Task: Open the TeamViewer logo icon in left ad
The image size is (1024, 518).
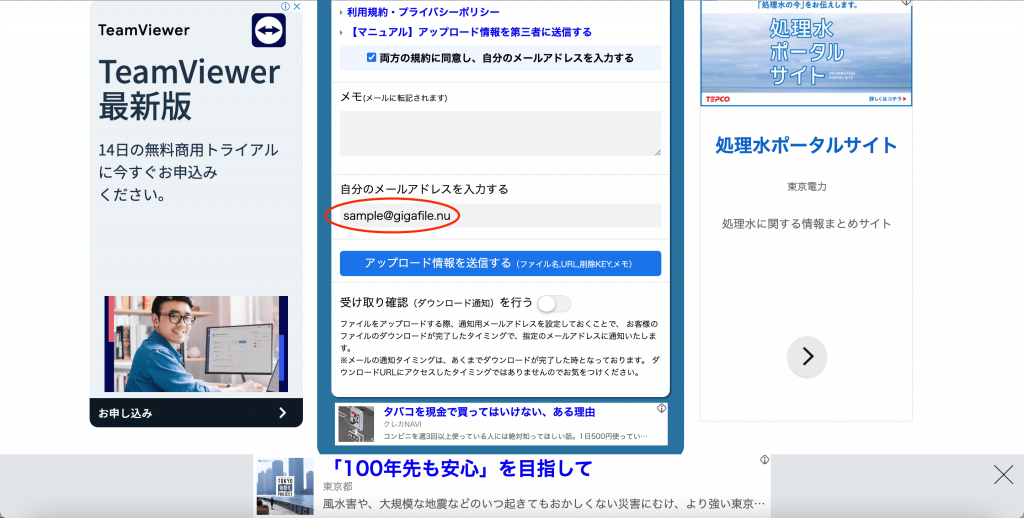Action: tap(269, 30)
